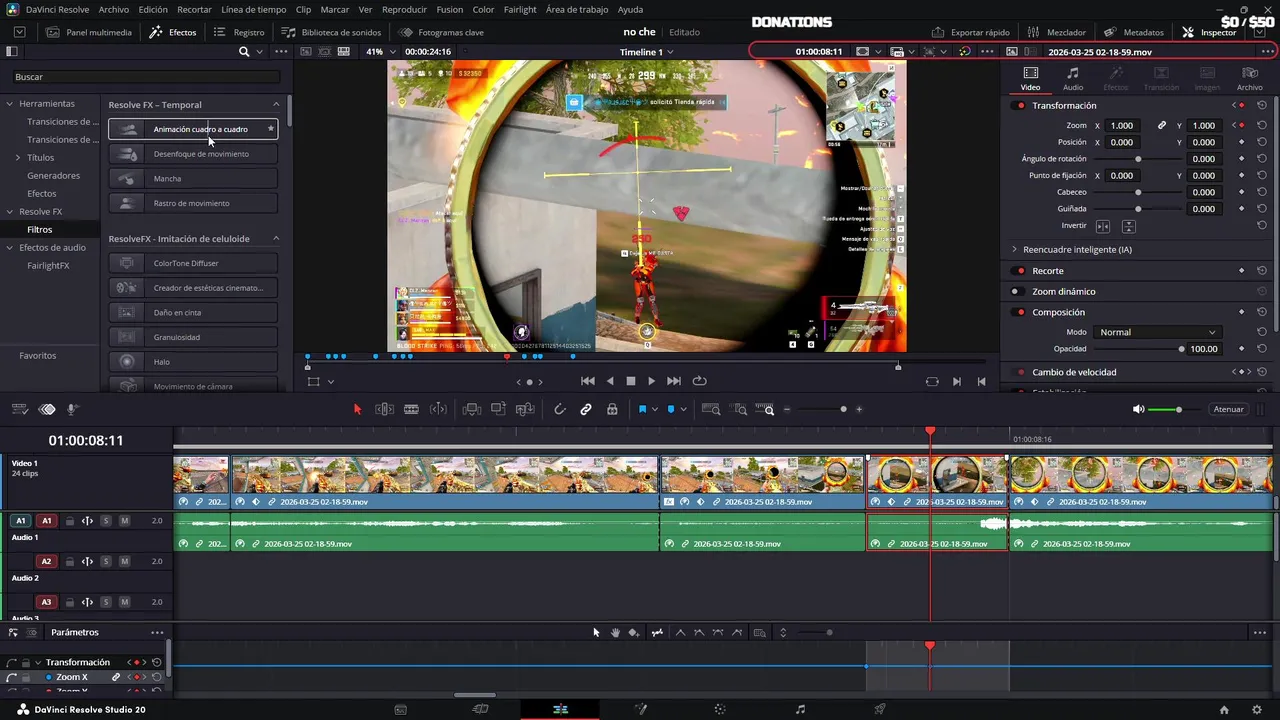Image resolution: width=1280 pixels, height=720 pixels.
Task: Flip image vertically Invertir icon
Action: pyautogui.click(x=1128, y=226)
